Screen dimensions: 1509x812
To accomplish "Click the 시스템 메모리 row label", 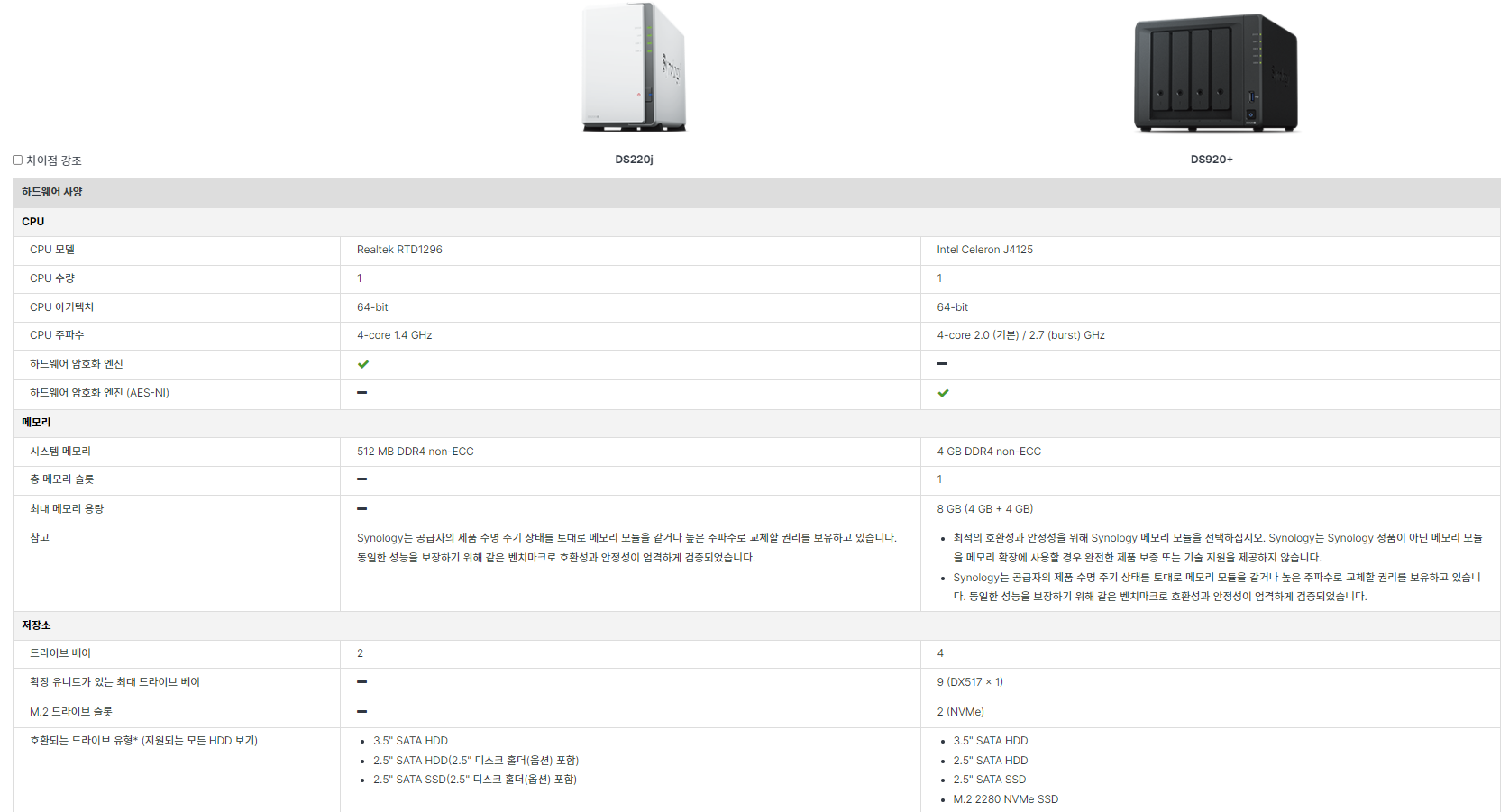I will pos(60,452).
